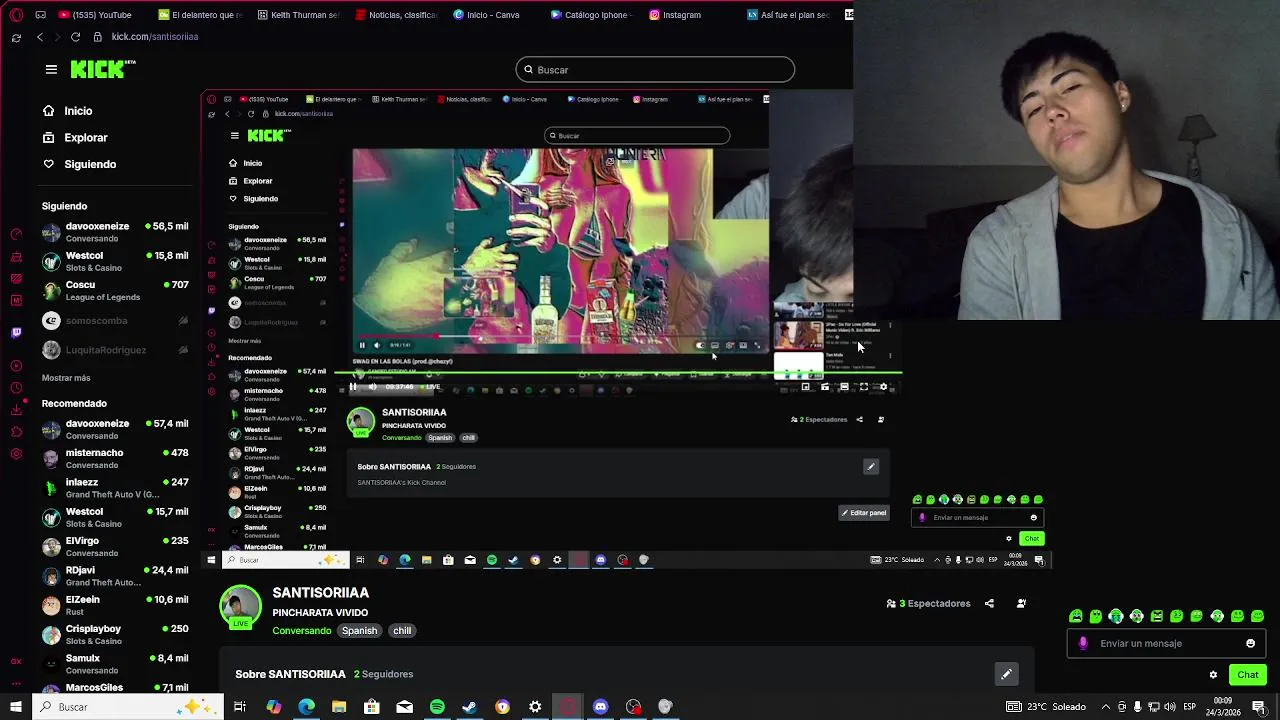Click the 23°C Soleado weather widget
Viewport: 1280px width, 720px height.
[1048, 707]
